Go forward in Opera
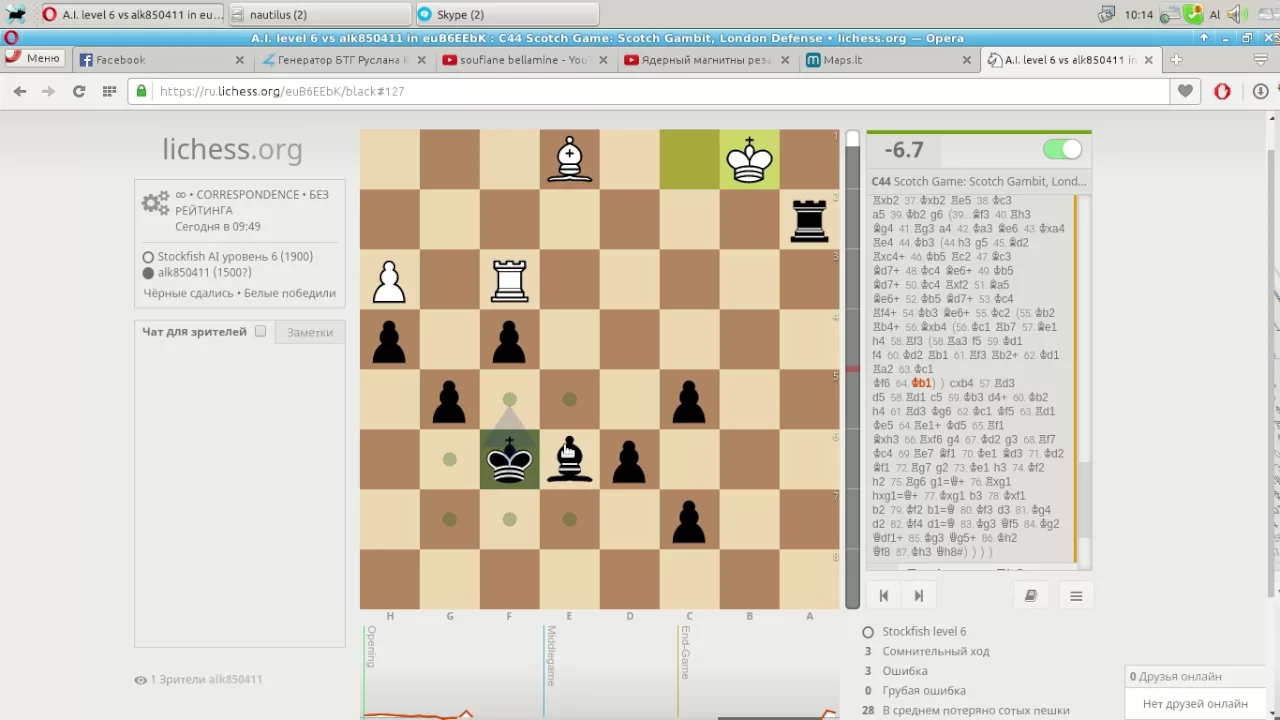1280x720 pixels. (x=48, y=91)
